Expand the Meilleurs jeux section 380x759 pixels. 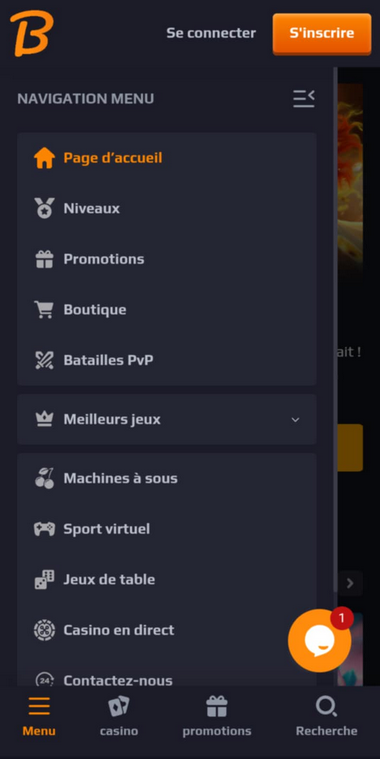tap(167, 419)
